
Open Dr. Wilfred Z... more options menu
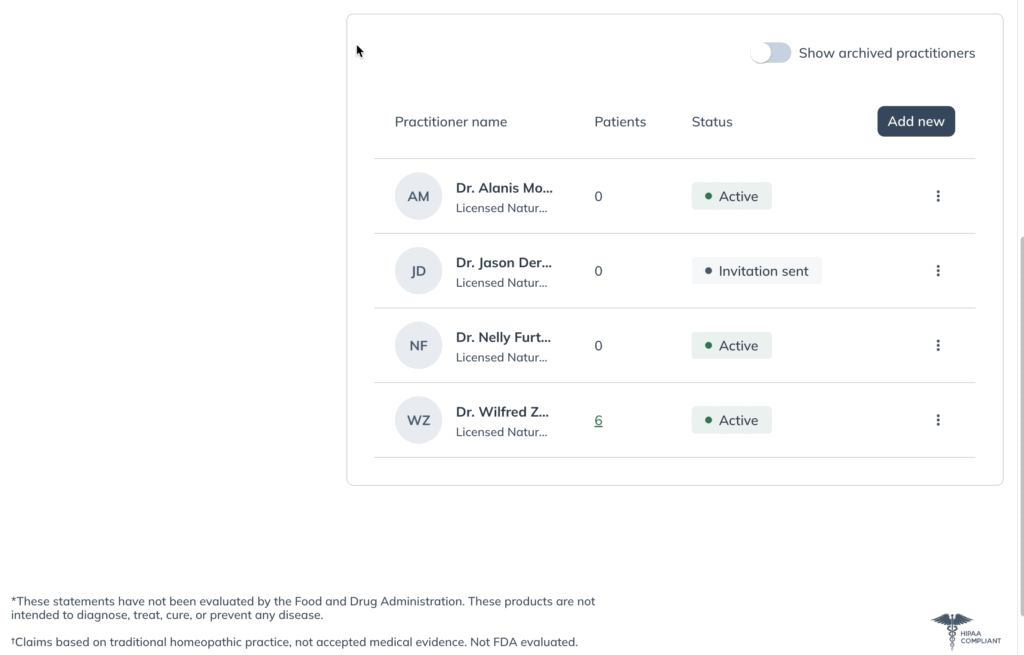click(938, 420)
